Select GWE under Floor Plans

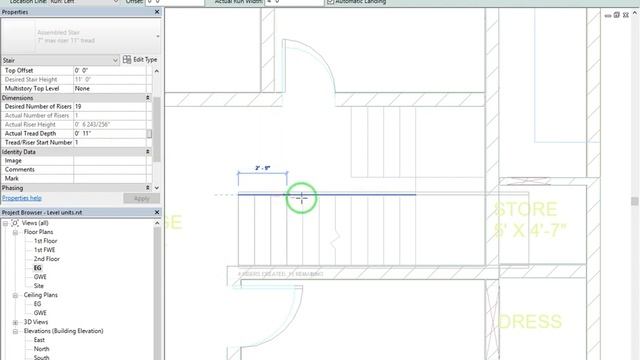click(x=40, y=277)
